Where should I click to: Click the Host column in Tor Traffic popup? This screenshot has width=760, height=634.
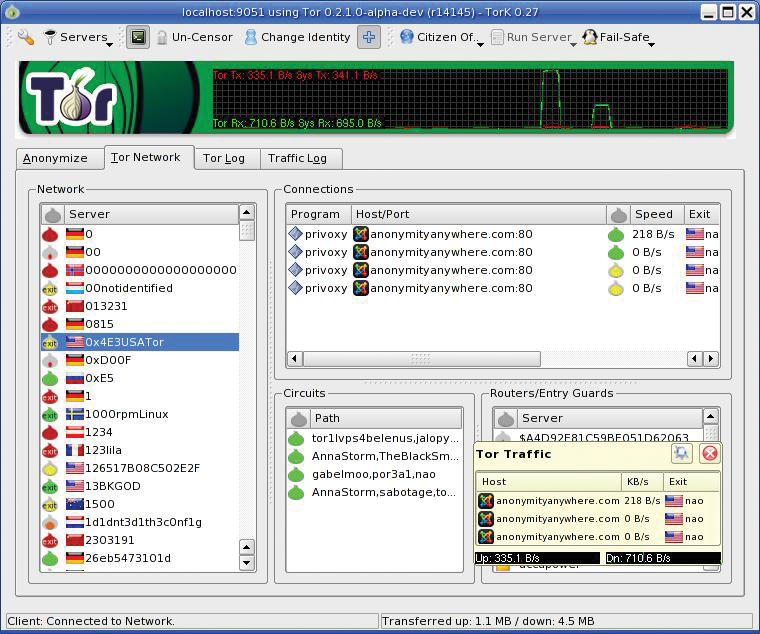point(549,482)
